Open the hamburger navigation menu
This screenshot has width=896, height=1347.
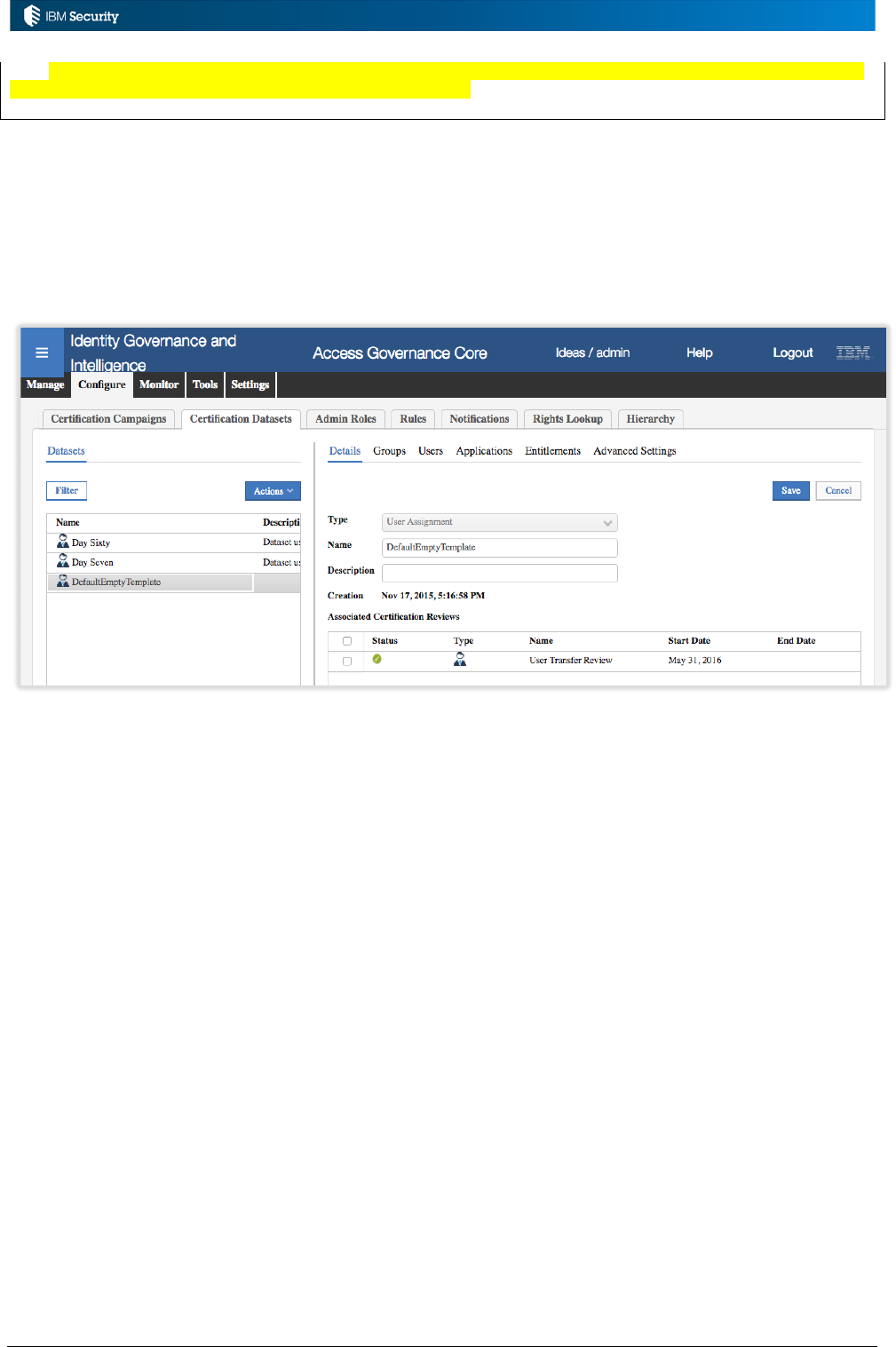pos(42,353)
